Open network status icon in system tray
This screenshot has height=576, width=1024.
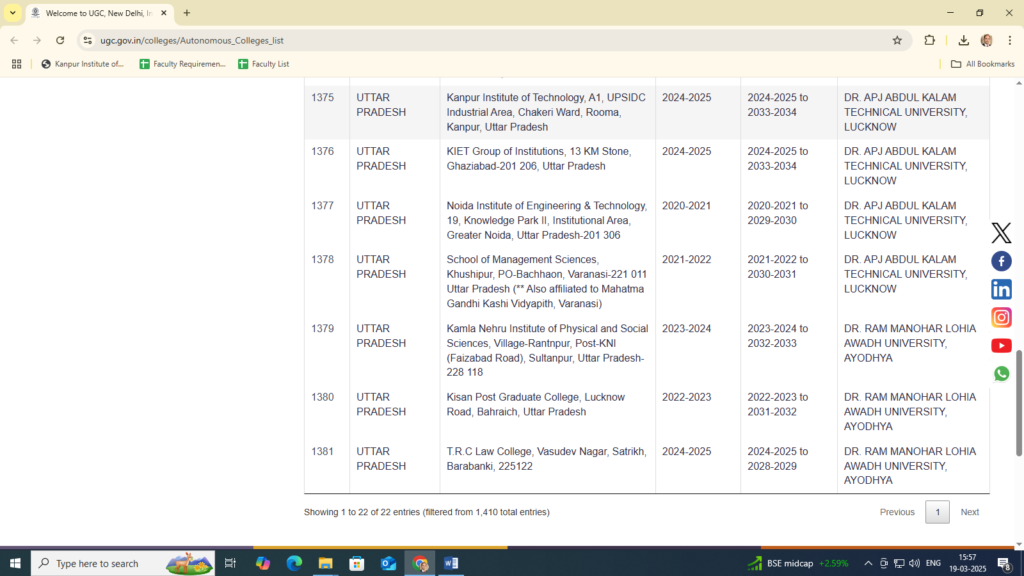click(899, 563)
